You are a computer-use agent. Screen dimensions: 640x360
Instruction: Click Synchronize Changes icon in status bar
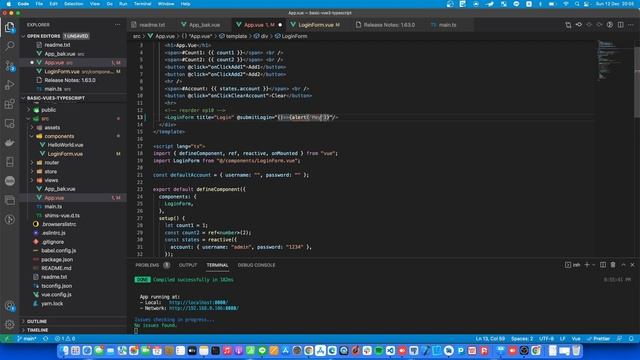45,339
